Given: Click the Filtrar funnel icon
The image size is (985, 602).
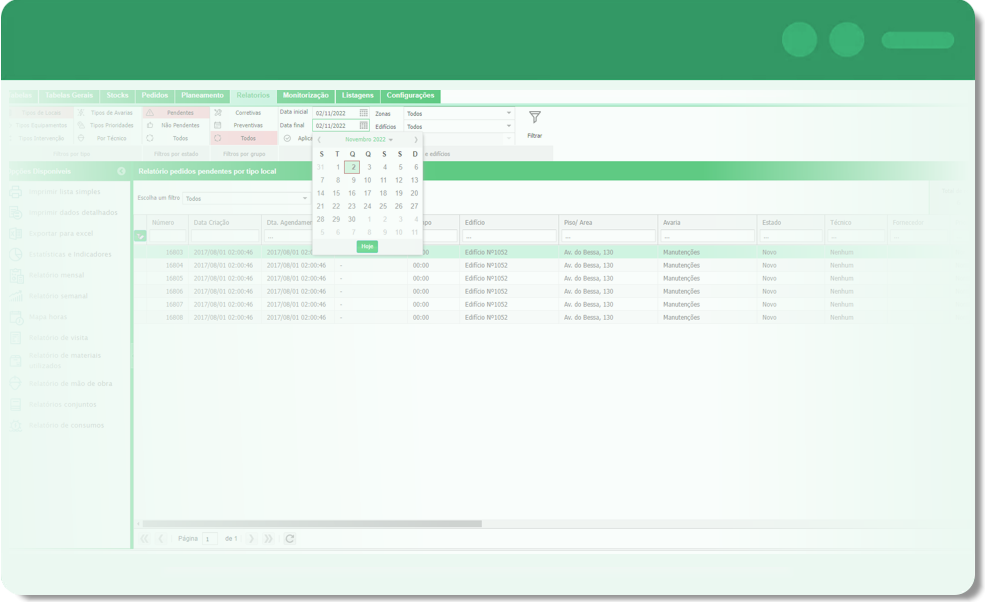Looking at the screenshot, I should pyautogui.click(x=534, y=118).
